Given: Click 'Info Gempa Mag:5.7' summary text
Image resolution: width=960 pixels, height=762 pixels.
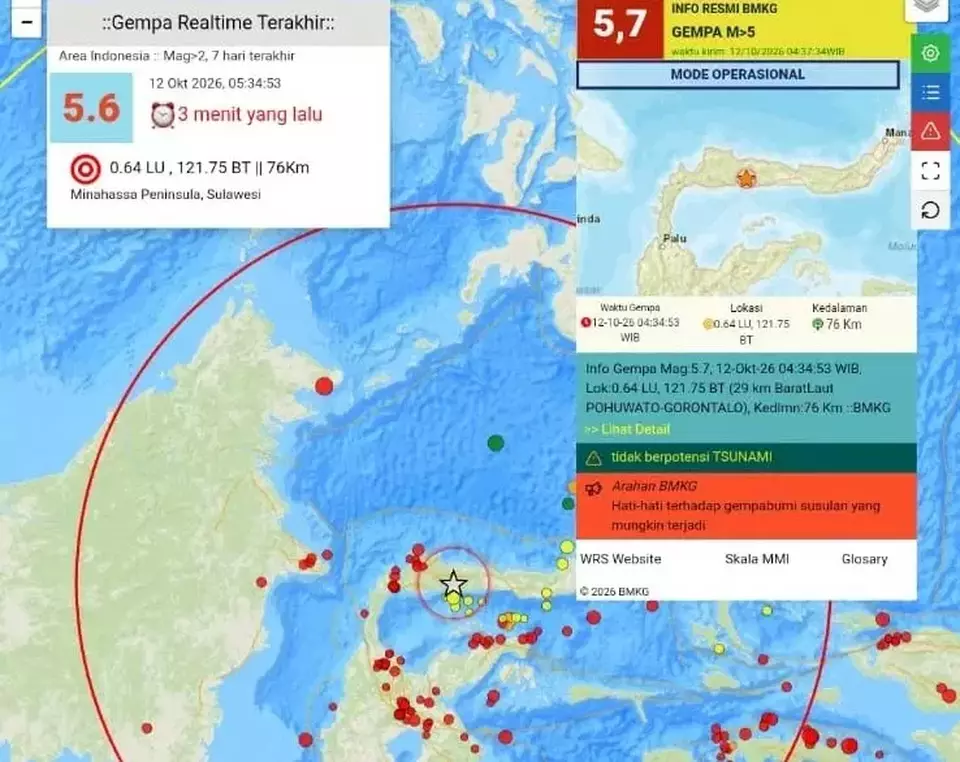Looking at the screenshot, I should click(738, 388).
